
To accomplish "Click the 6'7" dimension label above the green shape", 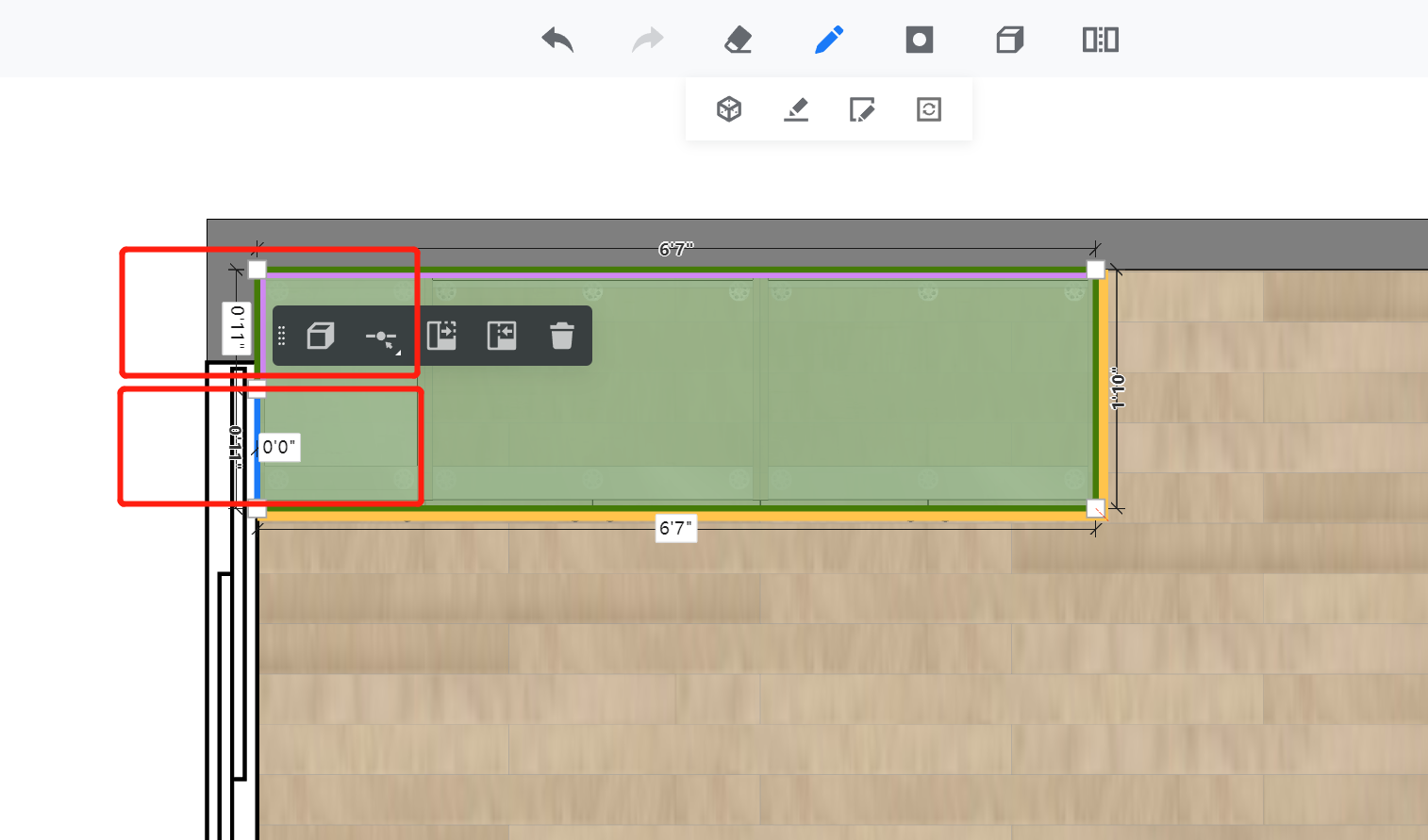I will [x=676, y=250].
